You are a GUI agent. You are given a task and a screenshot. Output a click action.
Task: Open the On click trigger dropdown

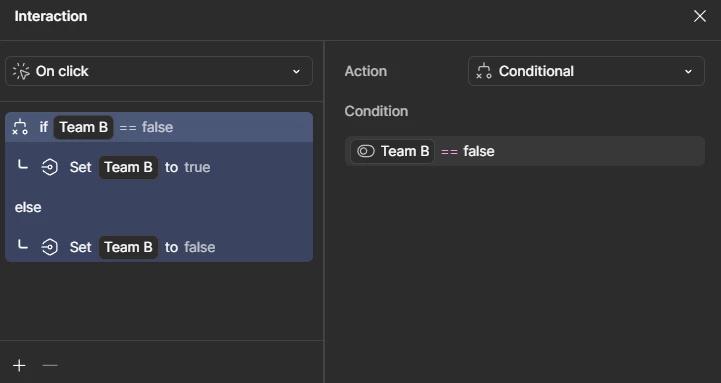[x=159, y=71]
